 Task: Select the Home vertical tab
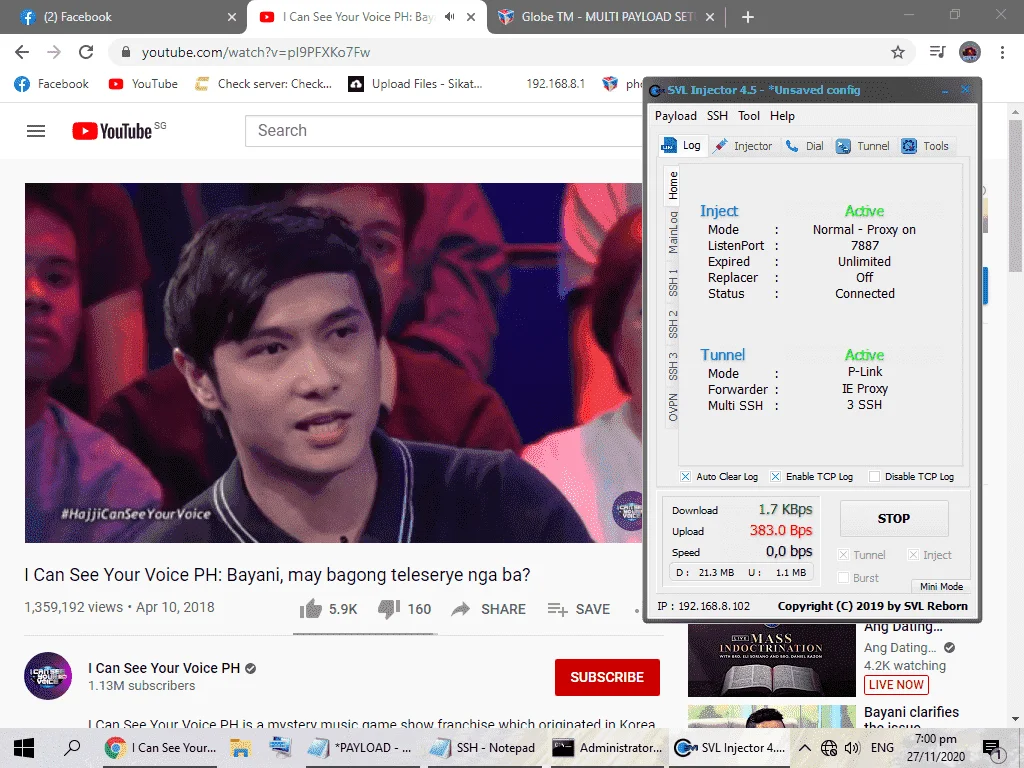point(673,185)
